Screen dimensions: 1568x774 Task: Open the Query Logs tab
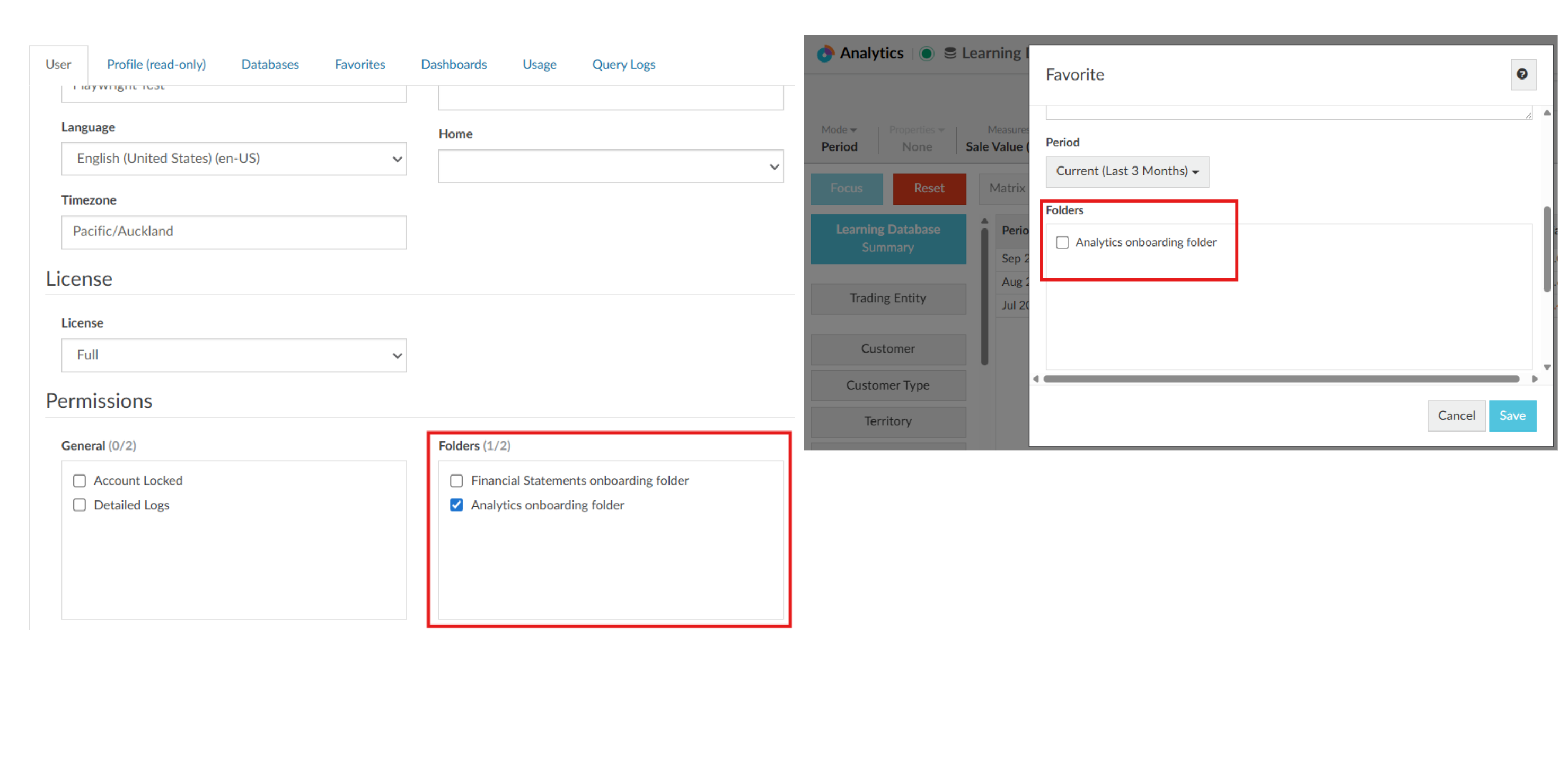[623, 65]
